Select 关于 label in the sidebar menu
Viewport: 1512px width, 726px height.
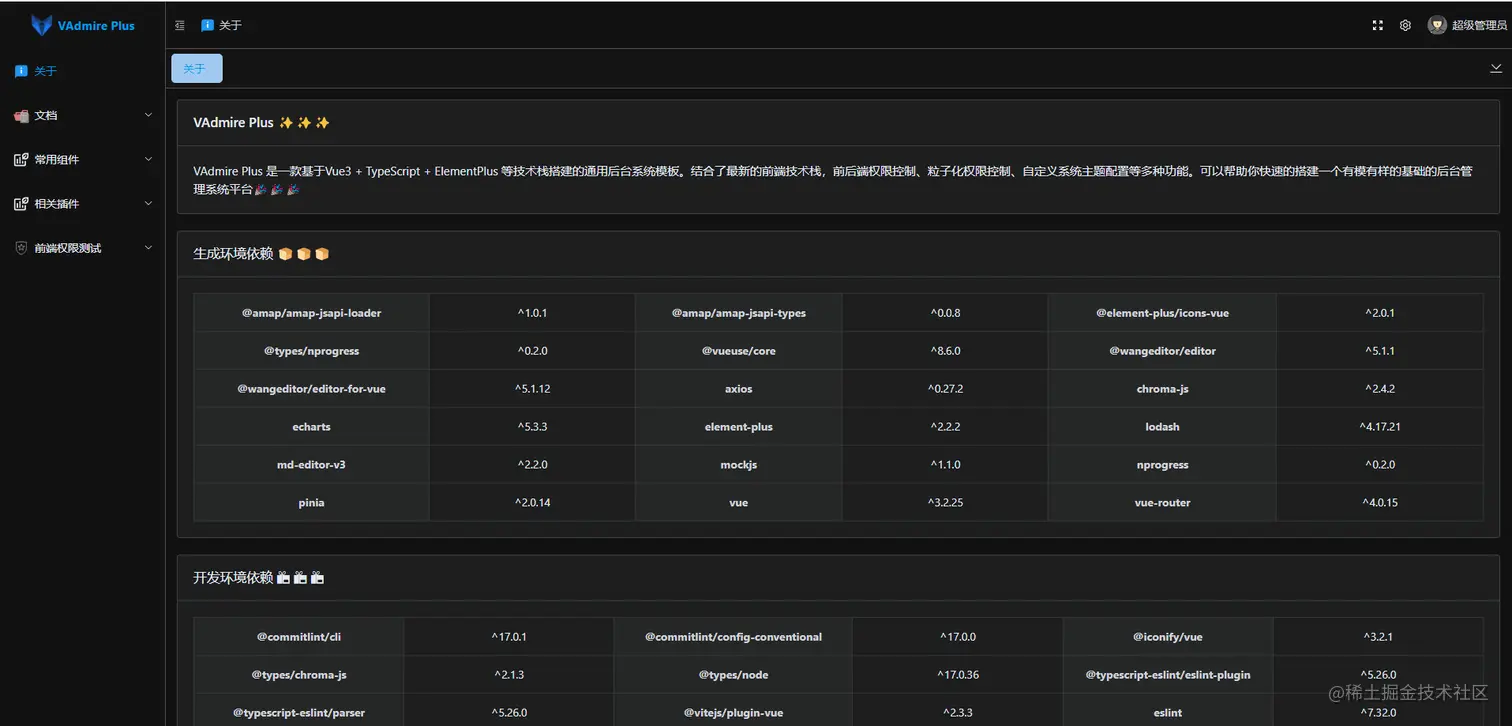46,71
